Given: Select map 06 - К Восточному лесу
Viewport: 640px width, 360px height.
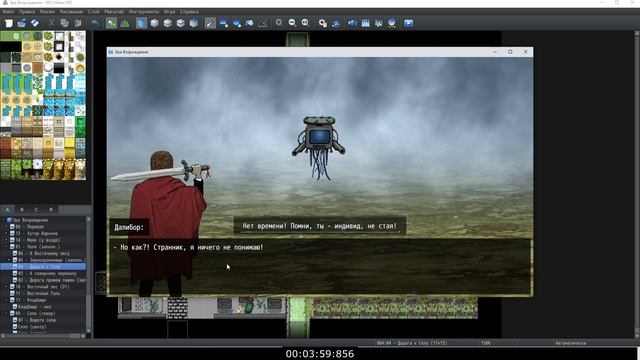Looking at the screenshot, I should click(44, 253).
